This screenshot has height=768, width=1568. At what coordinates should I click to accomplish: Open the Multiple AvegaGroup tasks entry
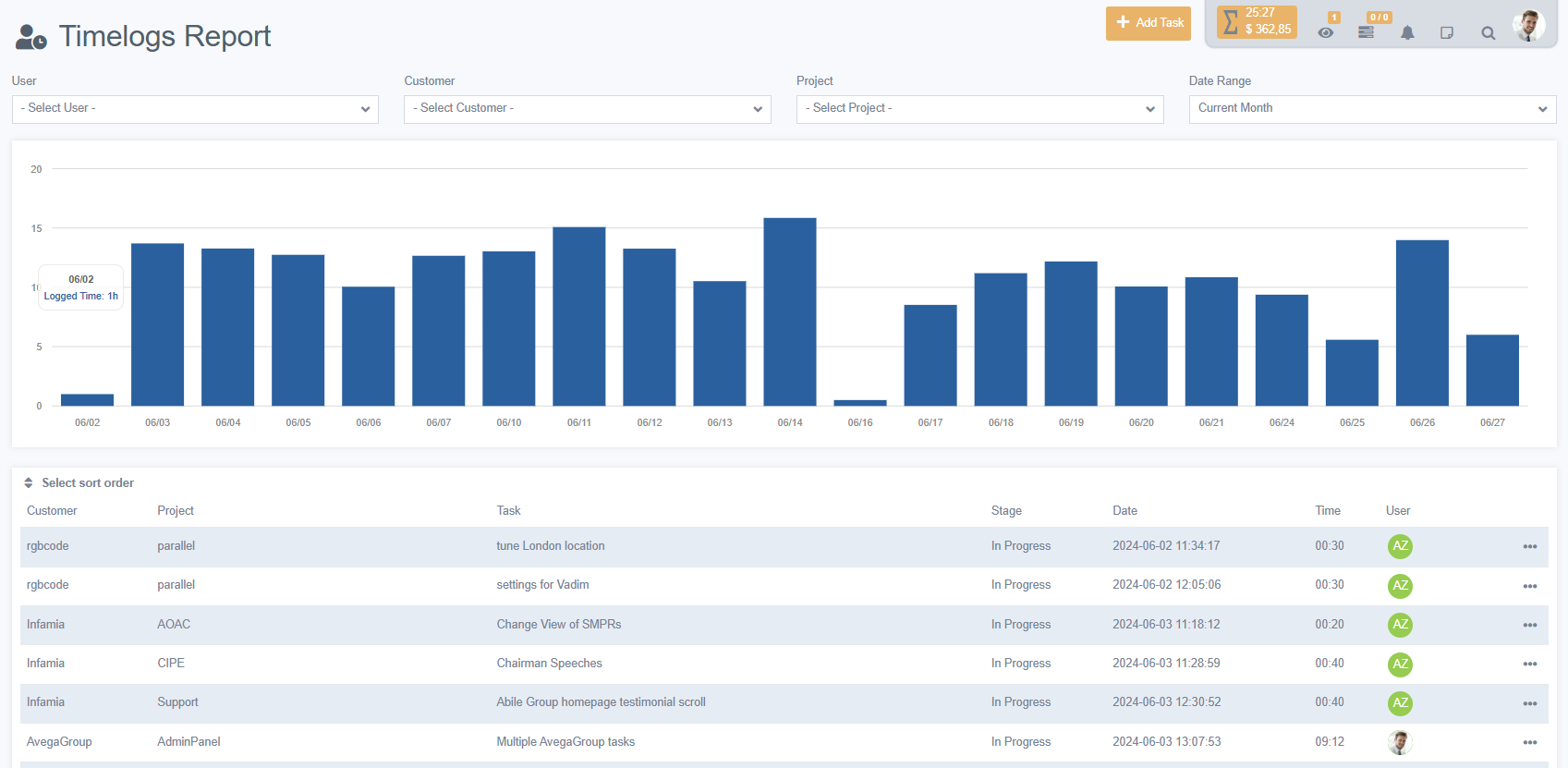click(565, 742)
